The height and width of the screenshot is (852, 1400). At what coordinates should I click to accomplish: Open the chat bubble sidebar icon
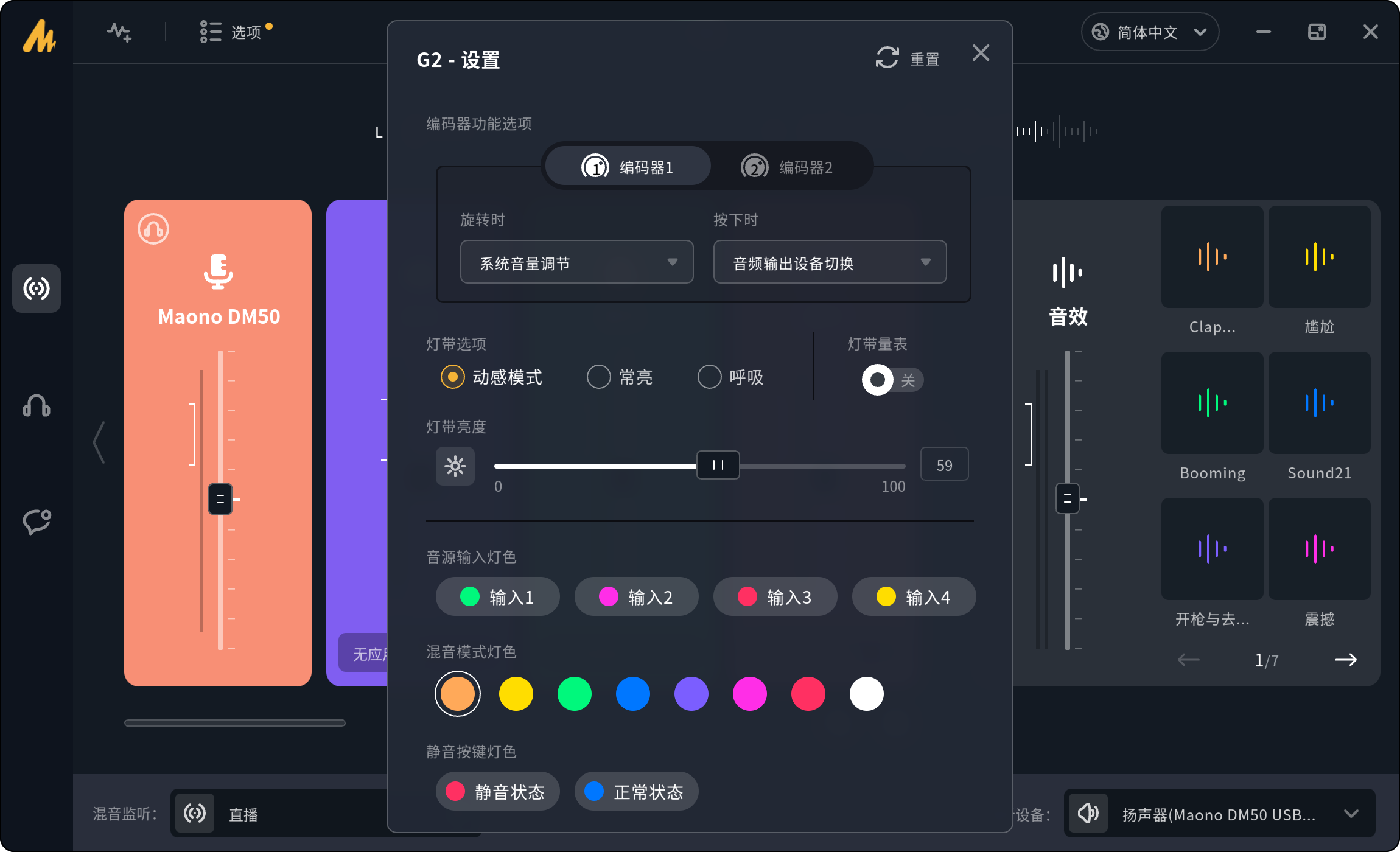click(37, 522)
